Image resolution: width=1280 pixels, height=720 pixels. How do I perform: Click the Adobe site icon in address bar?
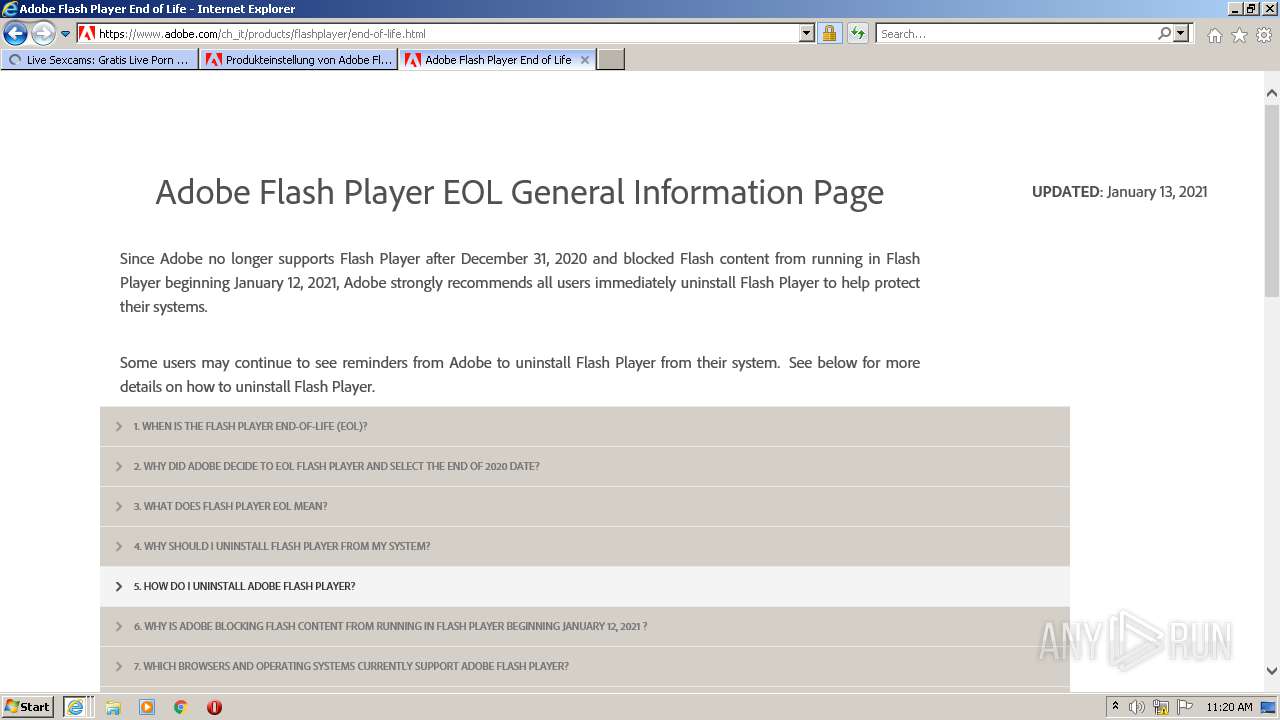tap(87, 33)
